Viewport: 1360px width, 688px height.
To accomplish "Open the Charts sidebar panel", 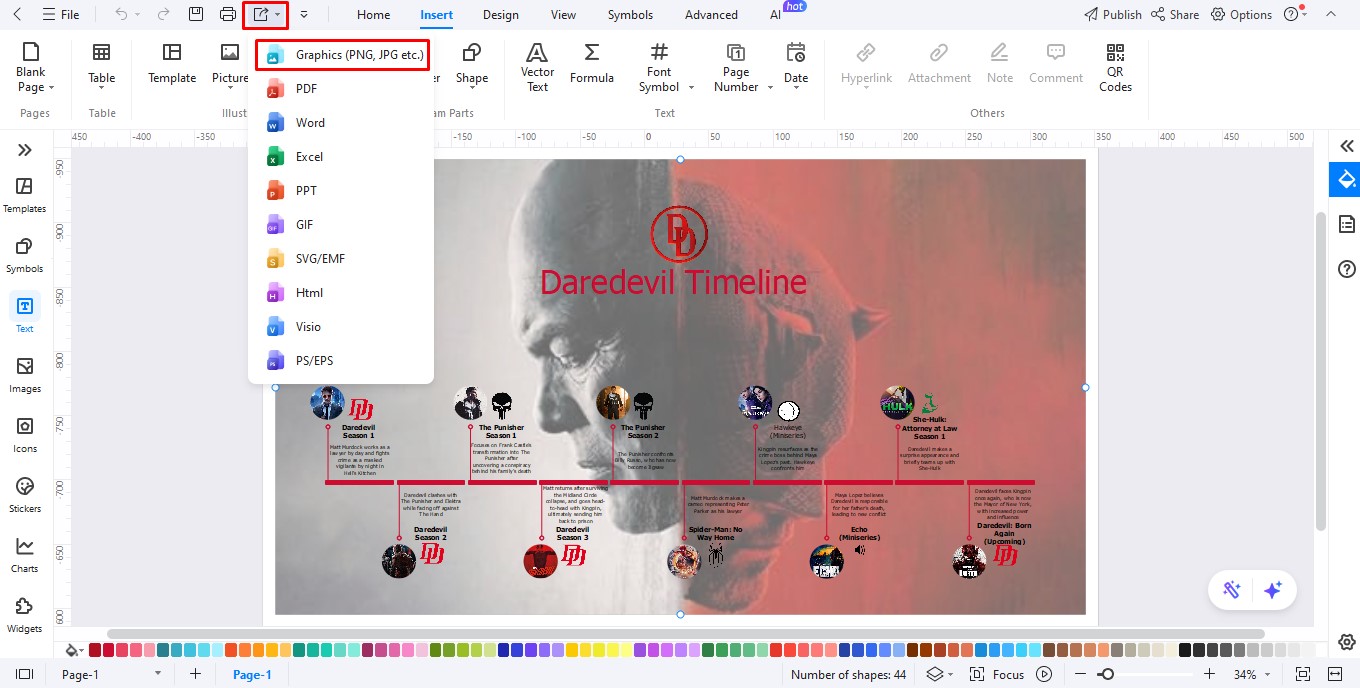I will tap(25, 555).
